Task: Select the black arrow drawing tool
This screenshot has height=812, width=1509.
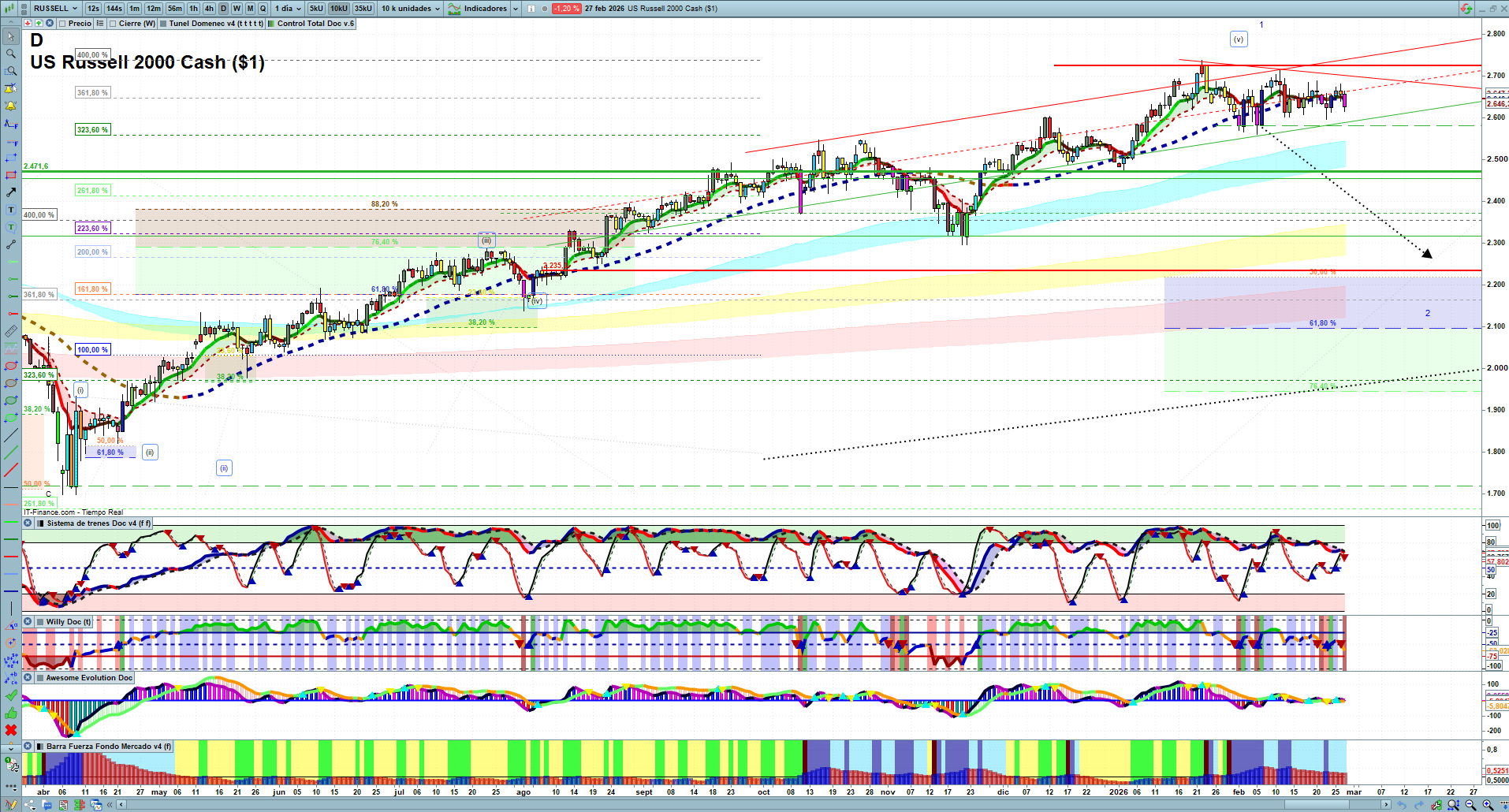Action: click(x=11, y=192)
